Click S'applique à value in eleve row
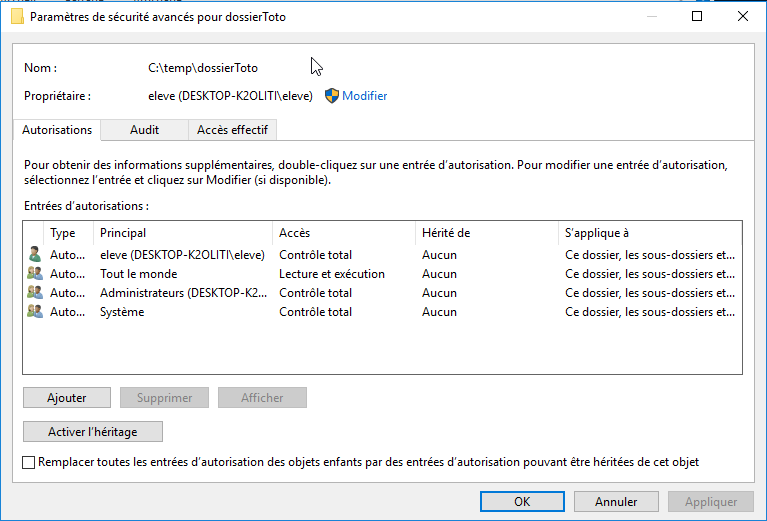767x521 pixels. tap(650, 255)
